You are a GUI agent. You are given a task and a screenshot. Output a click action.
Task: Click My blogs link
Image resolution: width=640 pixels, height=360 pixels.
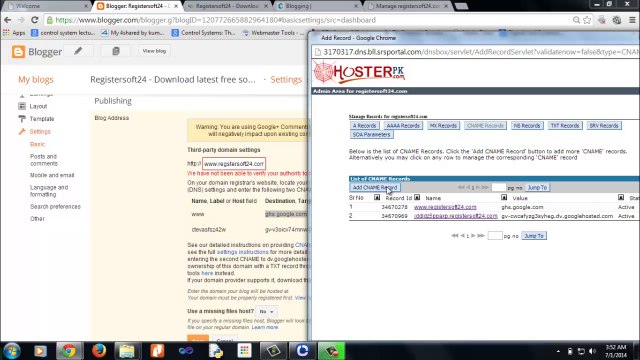(36, 80)
